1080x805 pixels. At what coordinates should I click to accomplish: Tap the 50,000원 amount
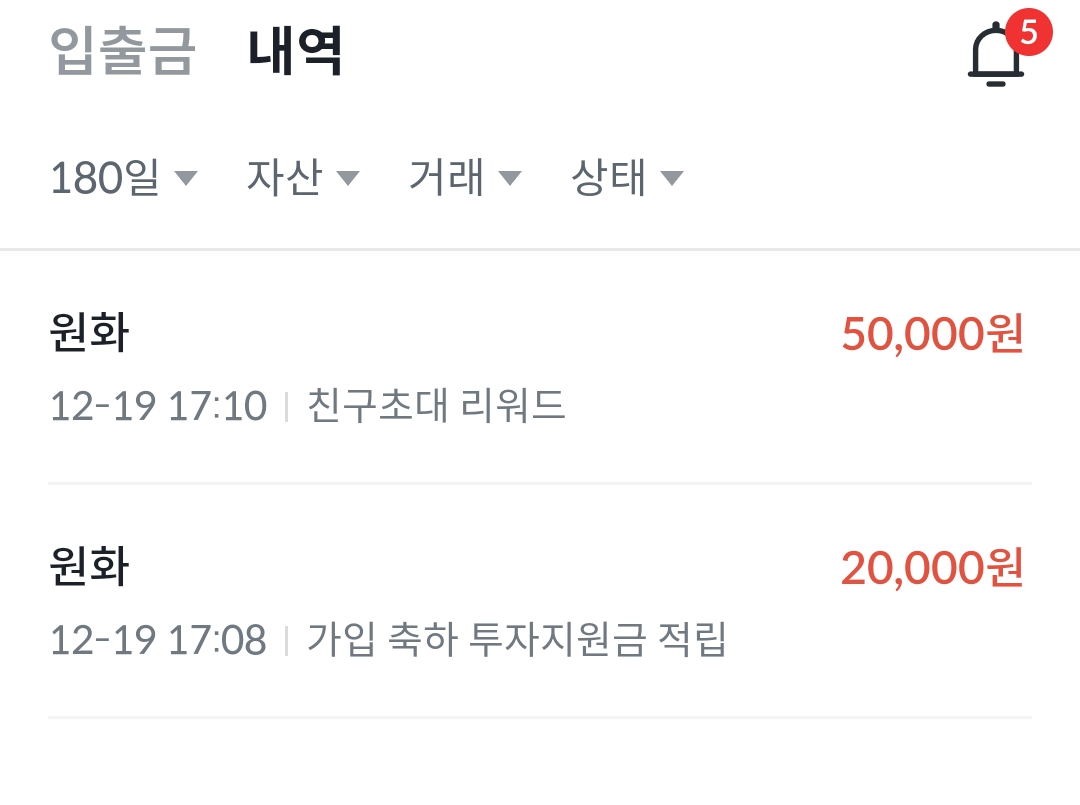[931, 337]
